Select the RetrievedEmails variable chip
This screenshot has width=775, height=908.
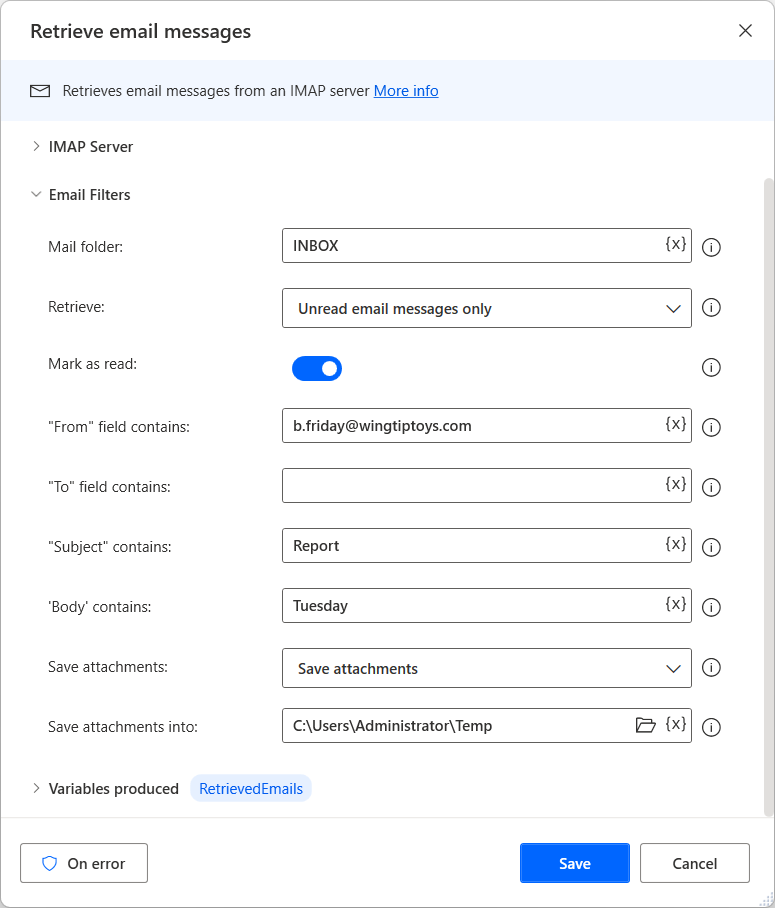click(251, 789)
